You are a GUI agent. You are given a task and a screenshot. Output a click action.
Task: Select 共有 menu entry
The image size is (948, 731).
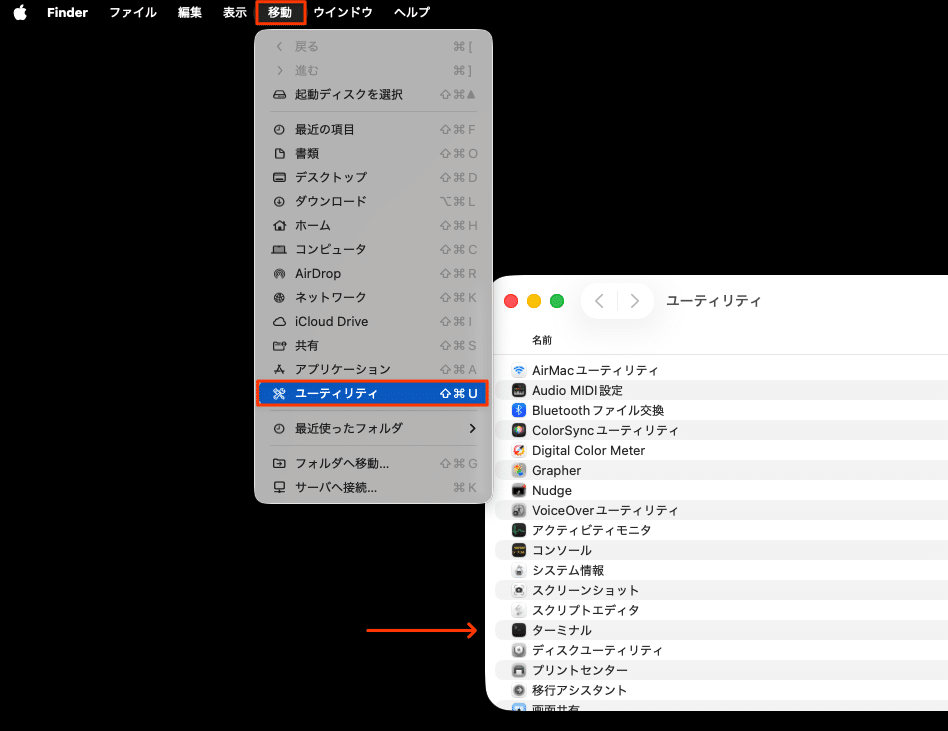click(374, 345)
